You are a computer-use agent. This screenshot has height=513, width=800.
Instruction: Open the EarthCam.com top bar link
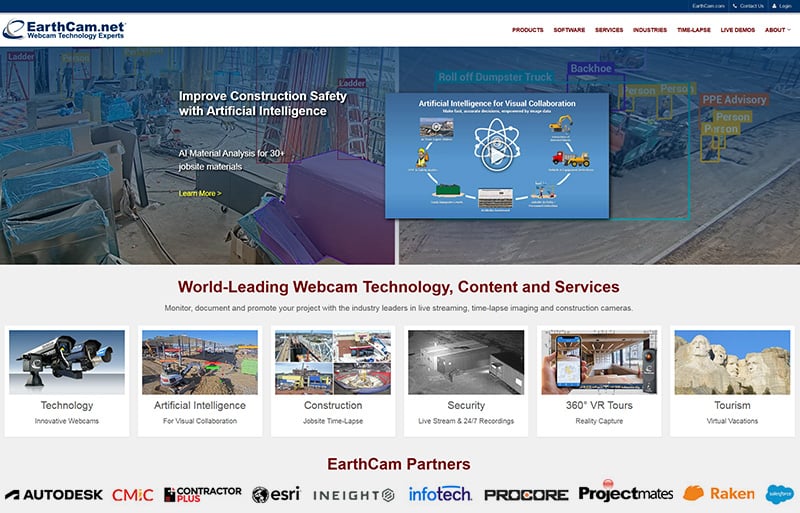(x=708, y=6)
